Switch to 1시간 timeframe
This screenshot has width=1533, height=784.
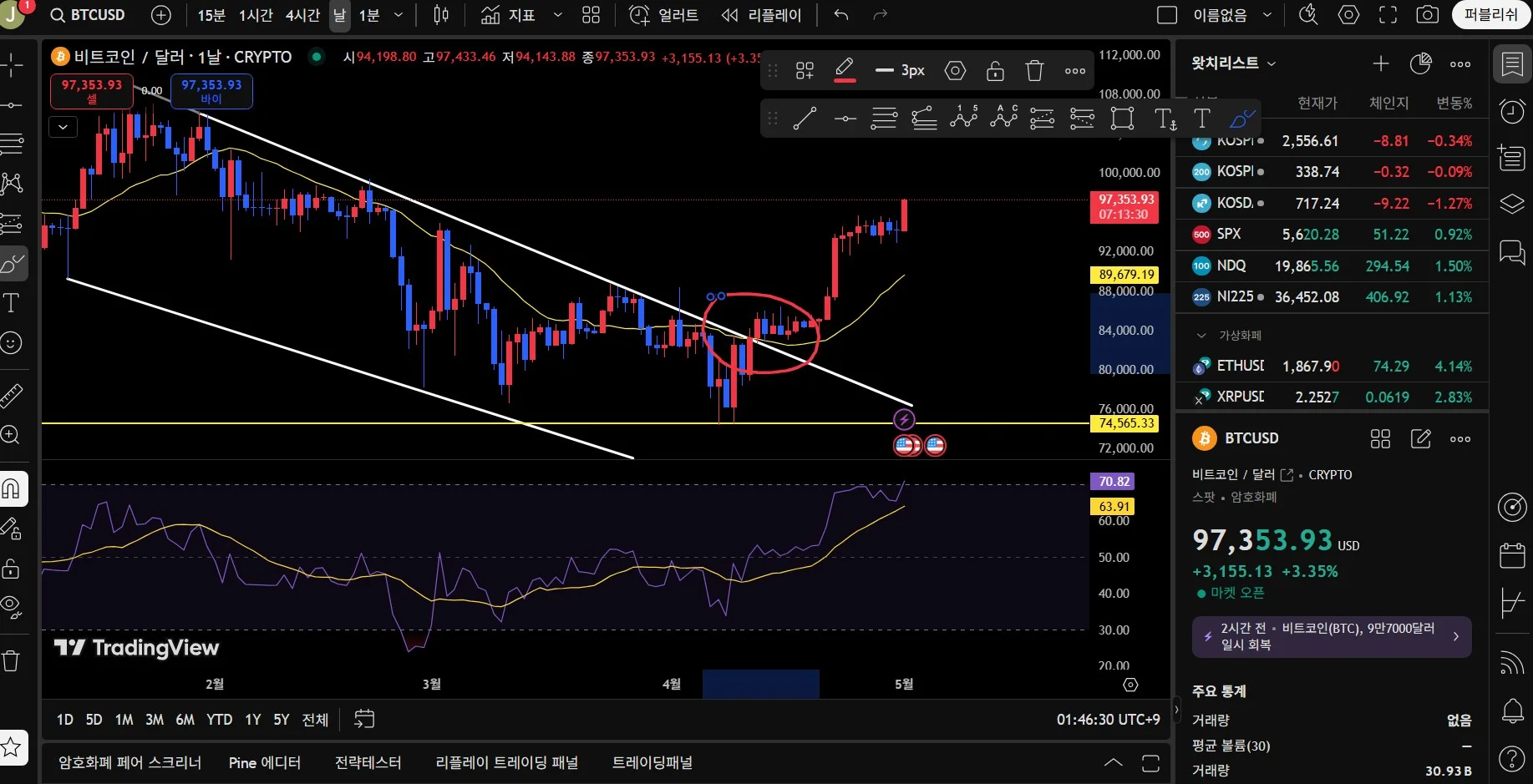coord(256,15)
